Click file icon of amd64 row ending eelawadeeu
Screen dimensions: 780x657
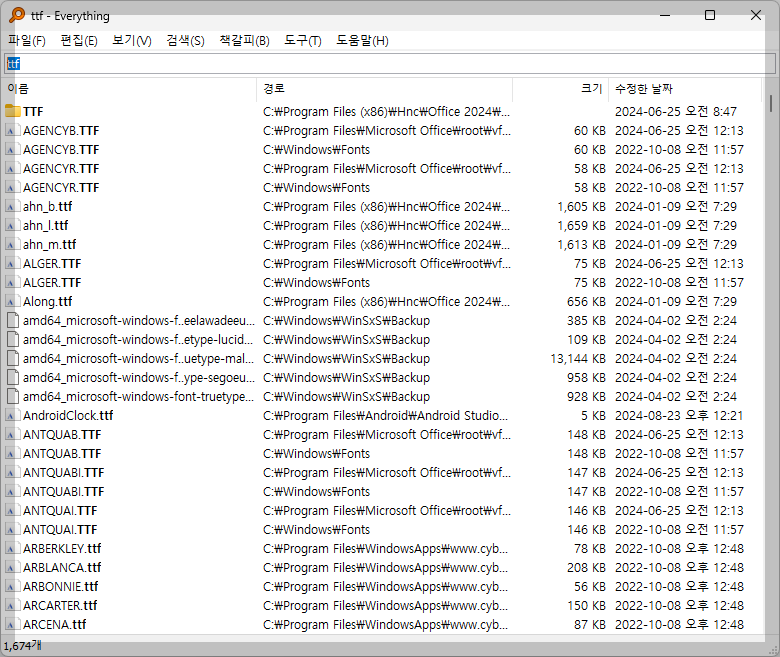[13, 320]
